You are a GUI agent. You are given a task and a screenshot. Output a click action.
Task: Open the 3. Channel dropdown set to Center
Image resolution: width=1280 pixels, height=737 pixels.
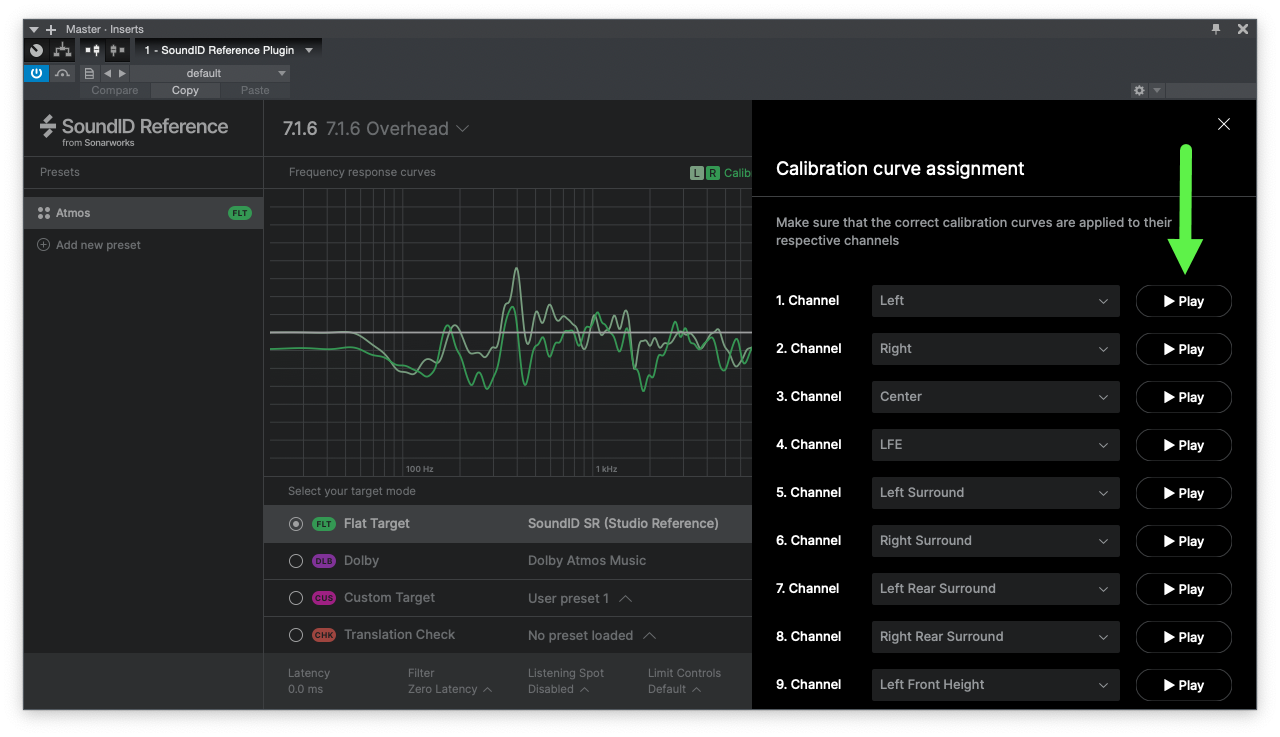point(995,397)
